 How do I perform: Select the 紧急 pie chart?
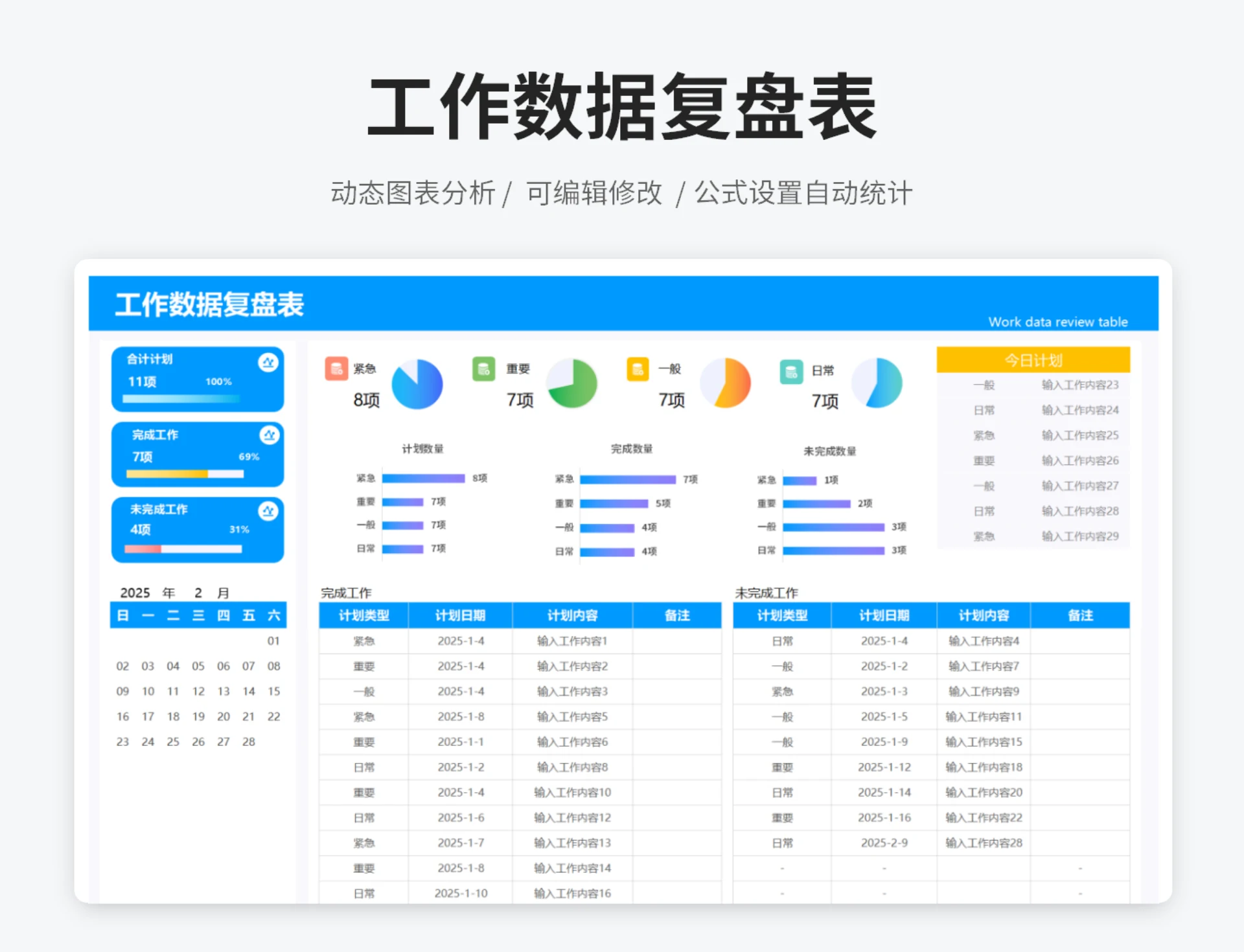tap(418, 383)
